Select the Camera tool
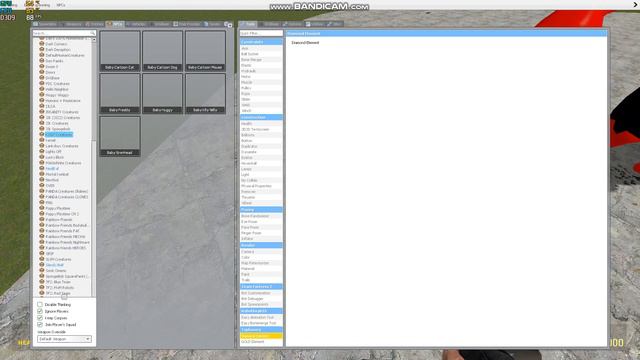 [x=261, y=251]
